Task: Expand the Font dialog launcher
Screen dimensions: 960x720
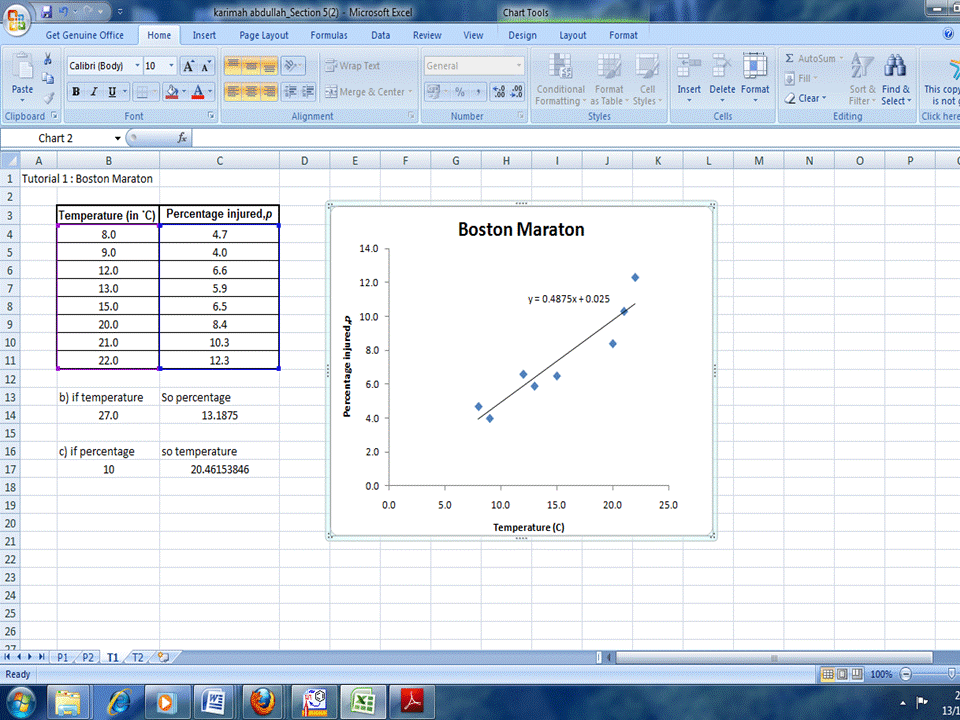Action: click(211, 115)
